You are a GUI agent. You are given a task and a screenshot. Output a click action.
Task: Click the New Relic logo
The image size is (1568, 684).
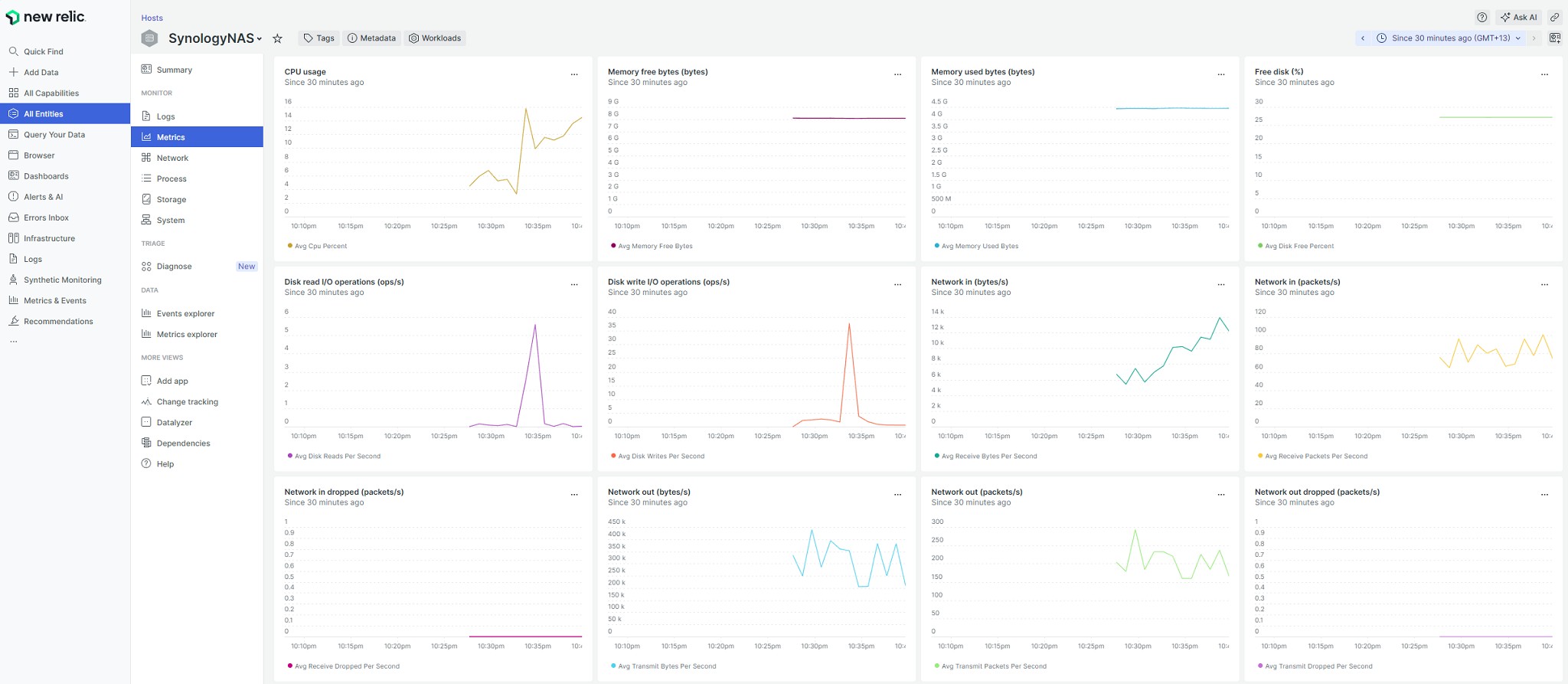46,17
